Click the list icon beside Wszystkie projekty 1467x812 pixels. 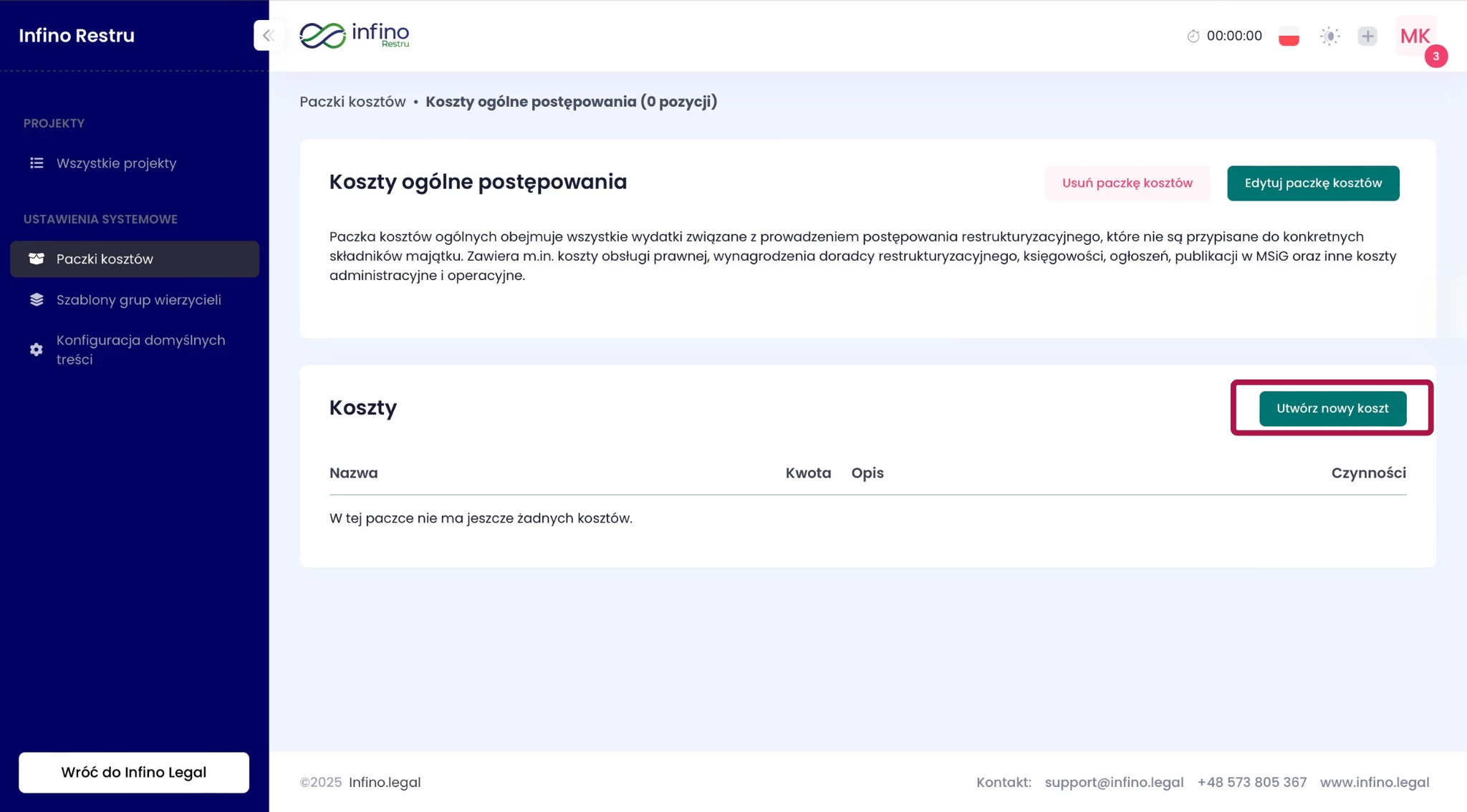tap(37, 163)
